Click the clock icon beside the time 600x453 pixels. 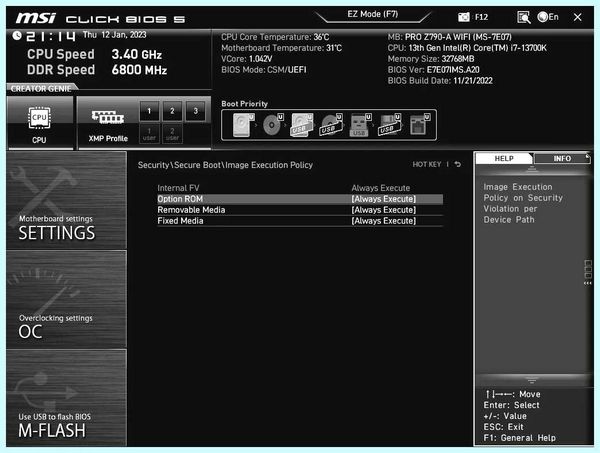(x=17, y=36)
